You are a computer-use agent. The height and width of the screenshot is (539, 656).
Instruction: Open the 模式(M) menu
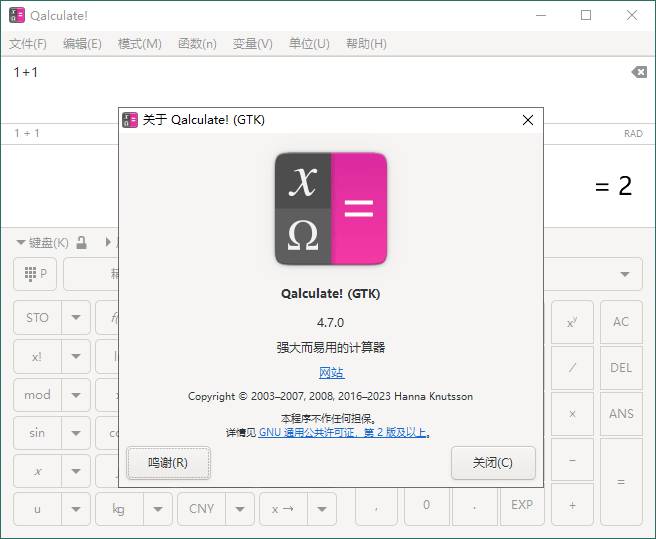click(x=140, y=44)
